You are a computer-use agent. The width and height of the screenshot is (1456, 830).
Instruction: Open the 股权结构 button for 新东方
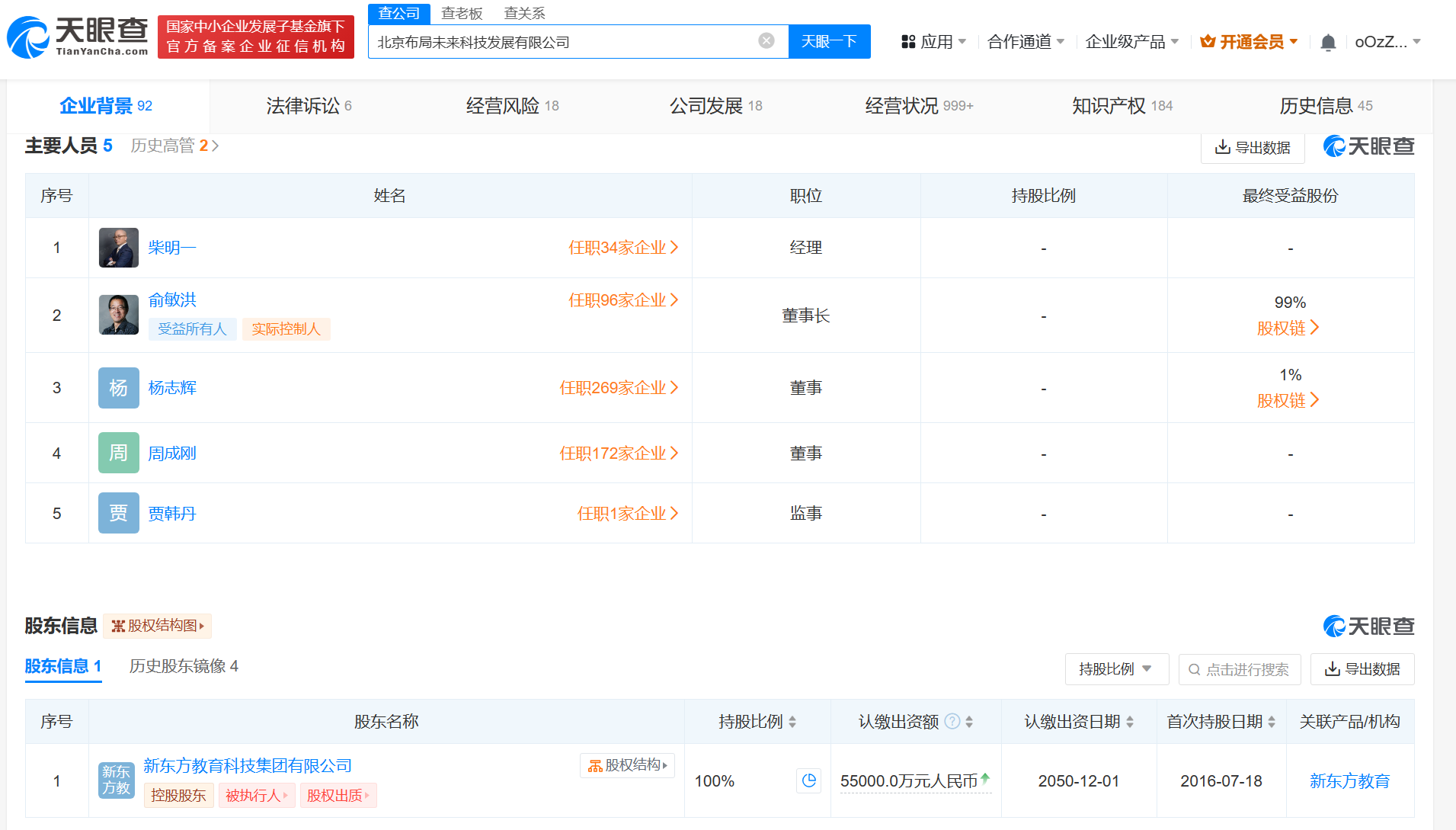click(x=627, y=765)
